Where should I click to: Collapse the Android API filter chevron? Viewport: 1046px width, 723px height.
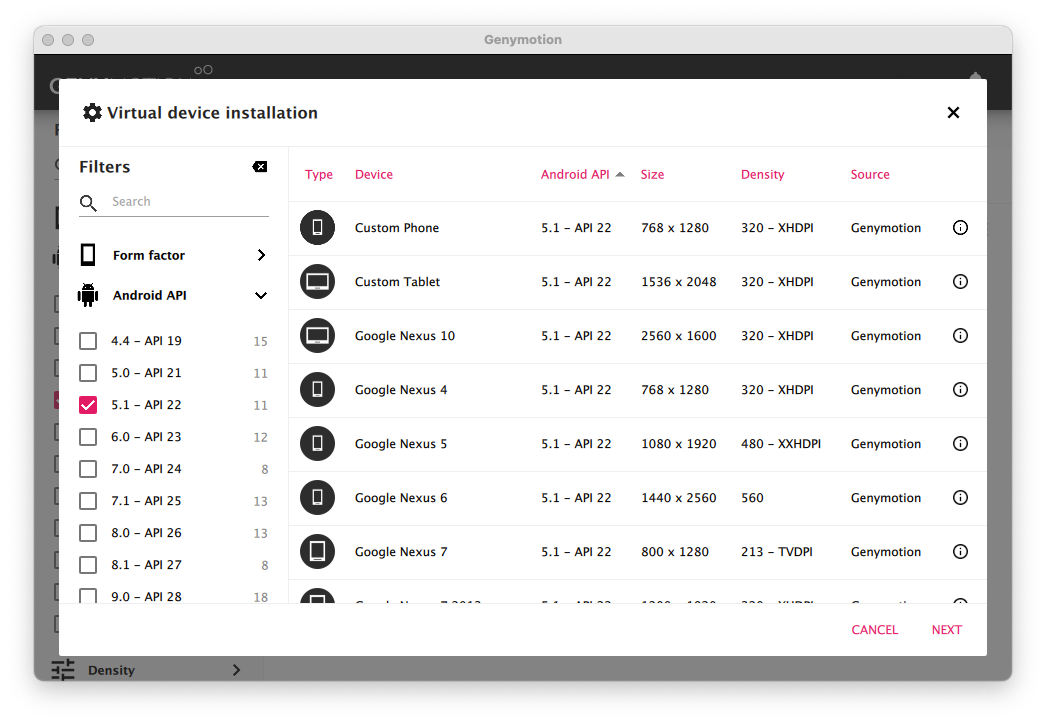tap(261, 295)
